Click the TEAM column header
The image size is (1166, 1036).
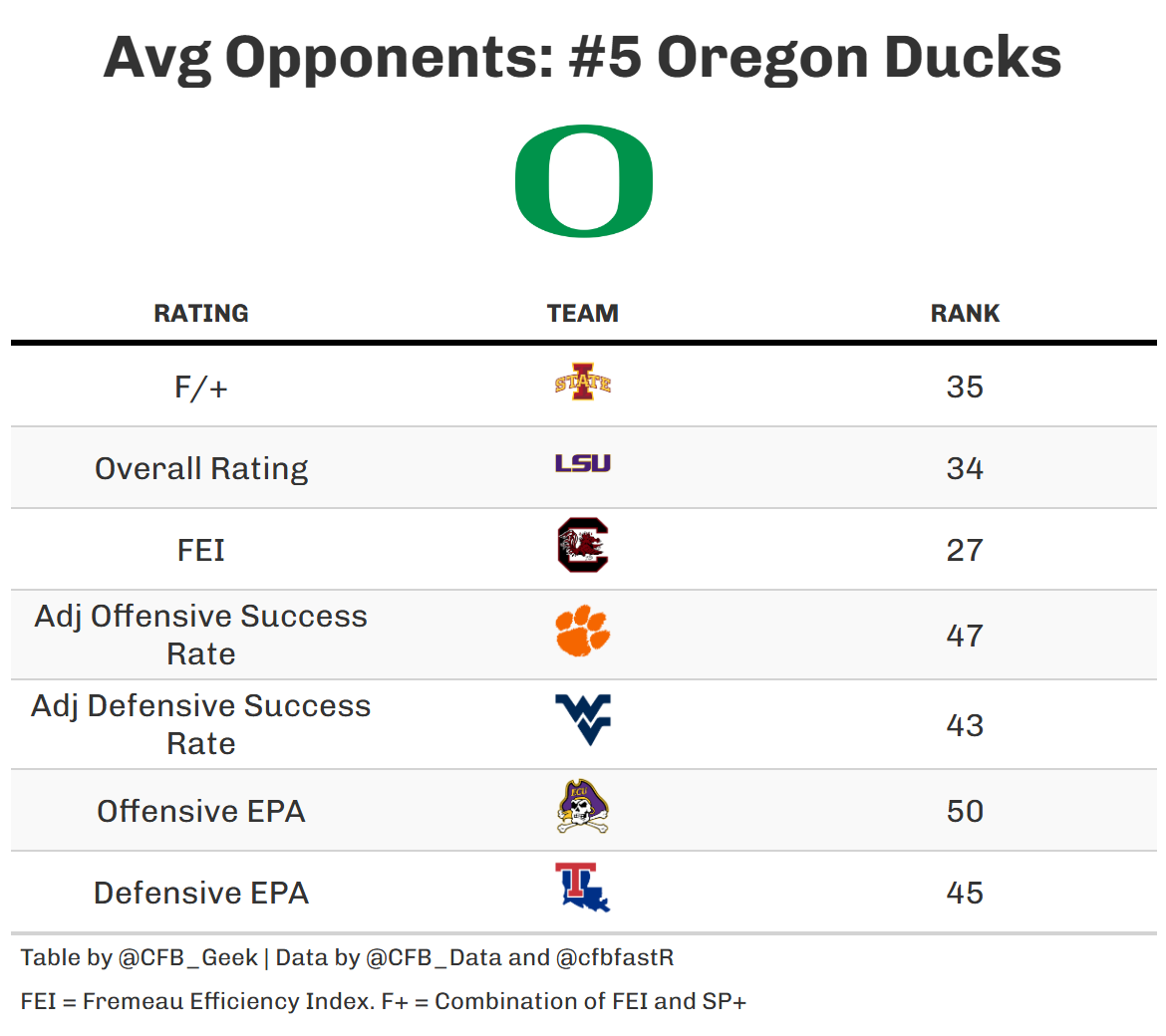click(583, 313)
